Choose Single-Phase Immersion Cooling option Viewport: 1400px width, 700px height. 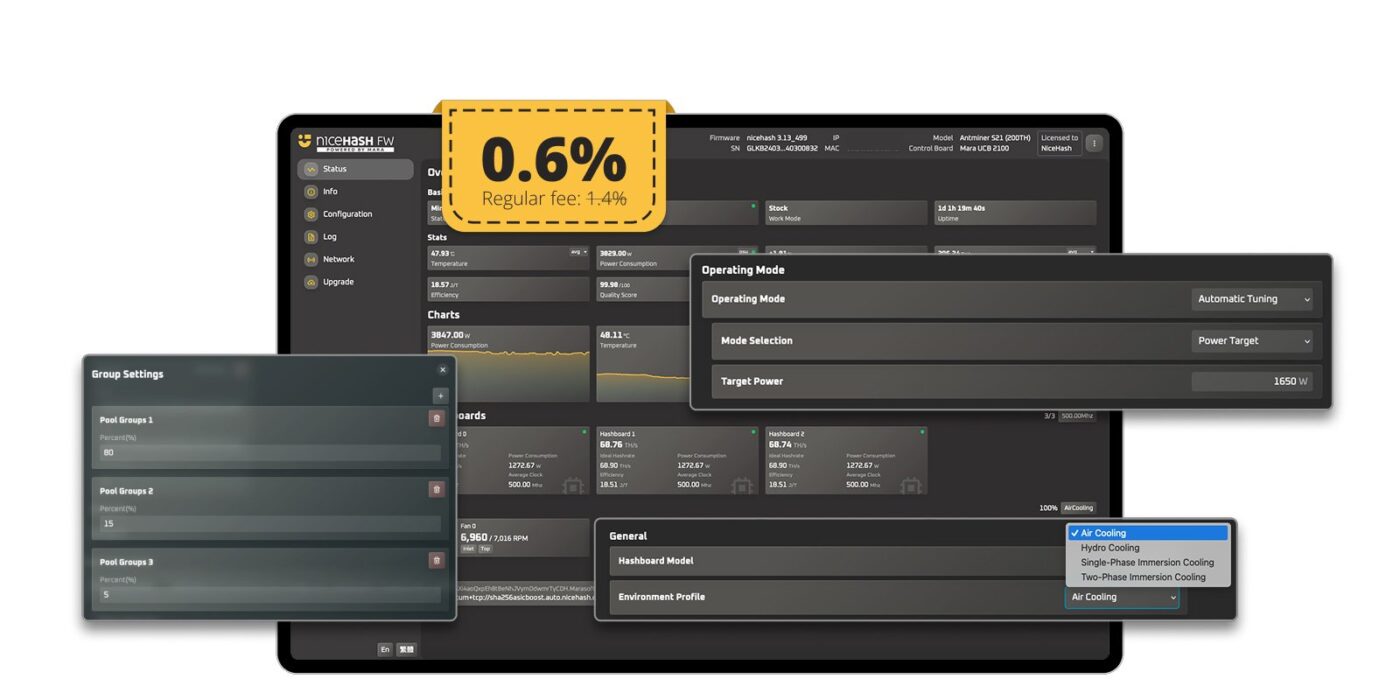[1148, 562]
